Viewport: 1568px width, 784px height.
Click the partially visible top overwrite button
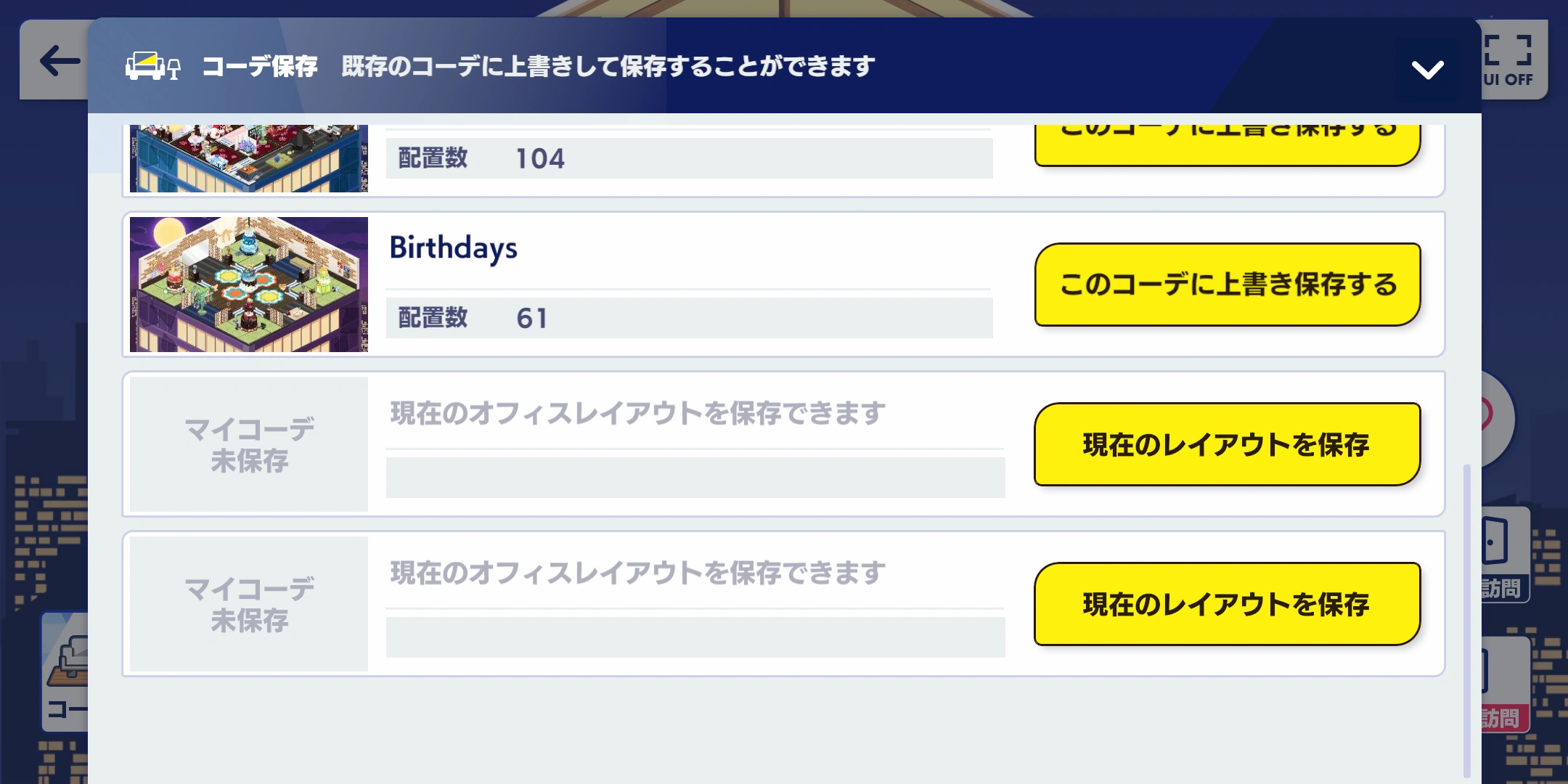point(1227,143)
